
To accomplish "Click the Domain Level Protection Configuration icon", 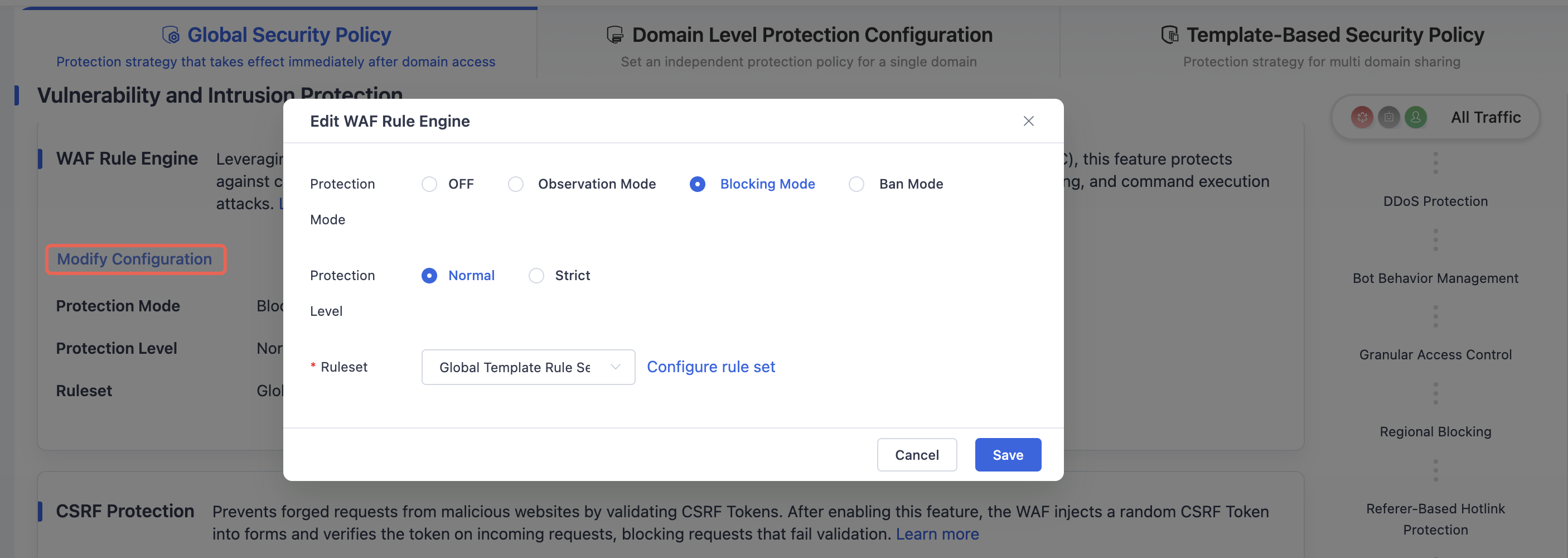I will coord(616,35).
